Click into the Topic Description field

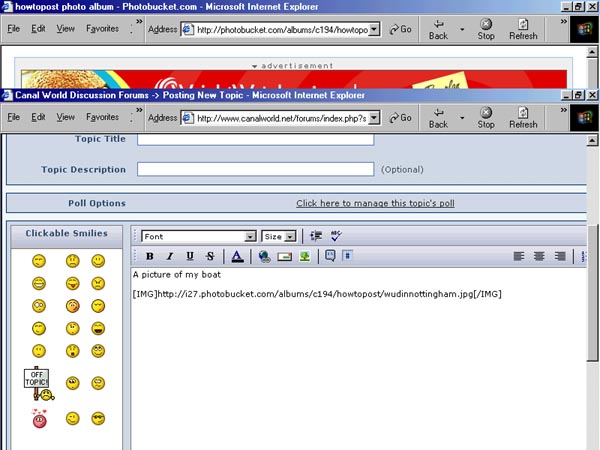255,169
